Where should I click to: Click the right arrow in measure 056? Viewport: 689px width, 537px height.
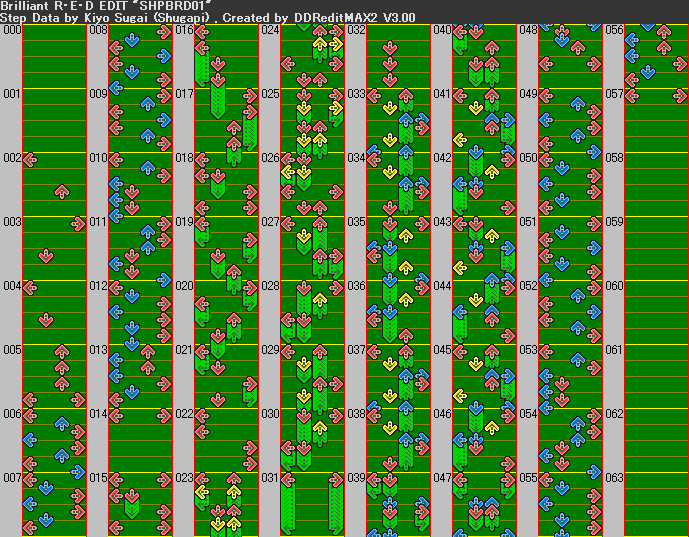tap(680, 64)
